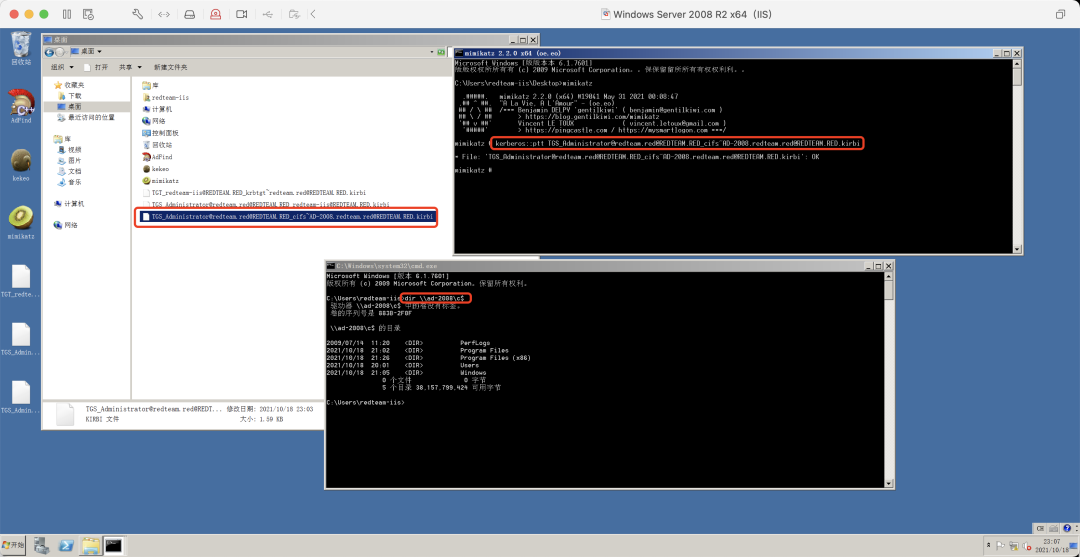Open the taskbar clock showing 23:07
1080x557 pixels.
tap(1052, 545)
